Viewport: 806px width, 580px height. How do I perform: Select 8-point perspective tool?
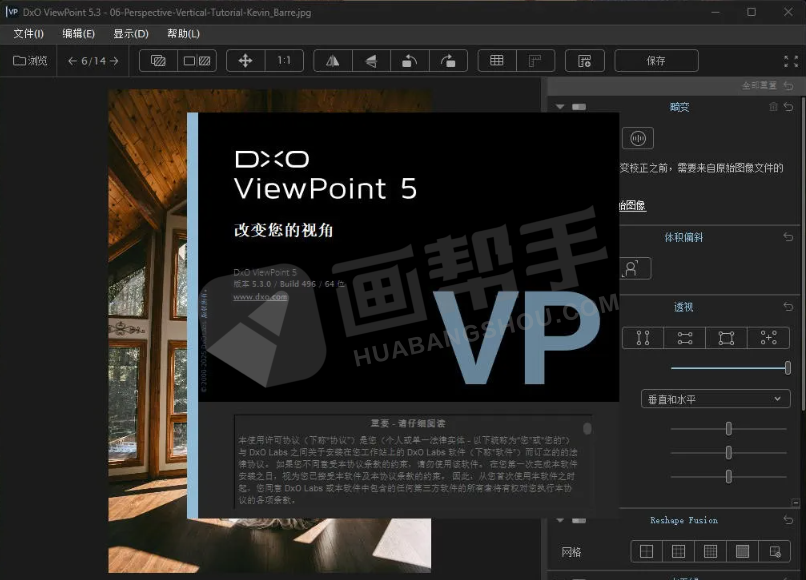pyautogui.click(x=768, y=338)
